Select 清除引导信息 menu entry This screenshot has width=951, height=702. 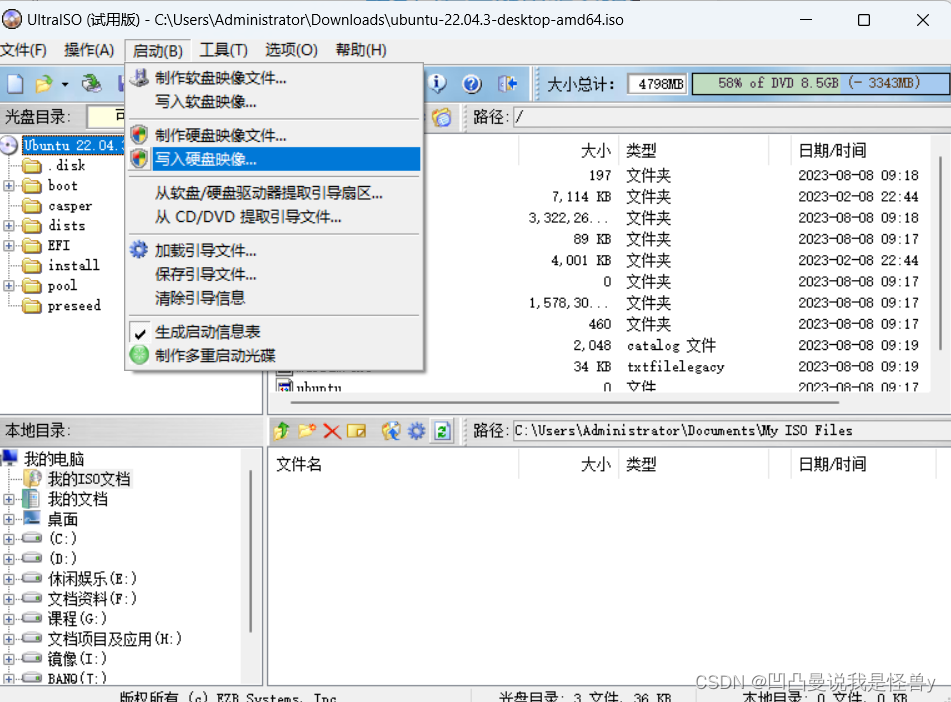pyautogui.click(x=275, y=298)
